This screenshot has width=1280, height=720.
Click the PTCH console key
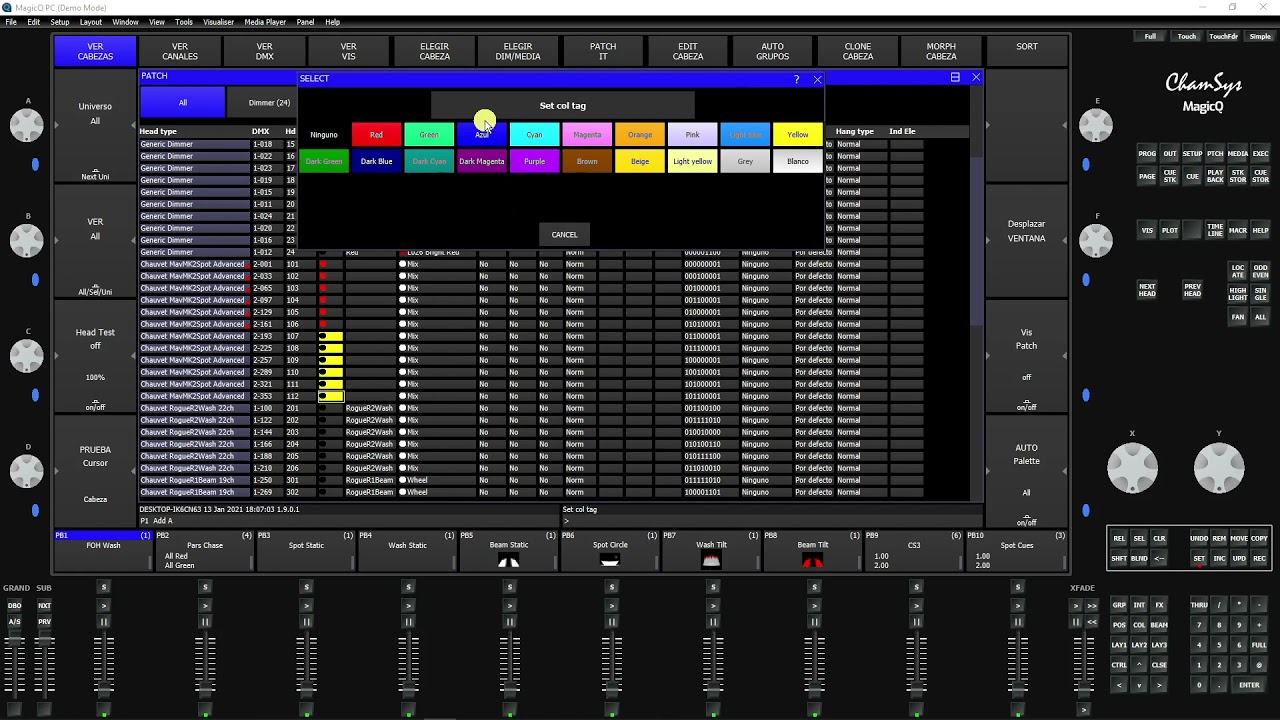[1215, 154]
